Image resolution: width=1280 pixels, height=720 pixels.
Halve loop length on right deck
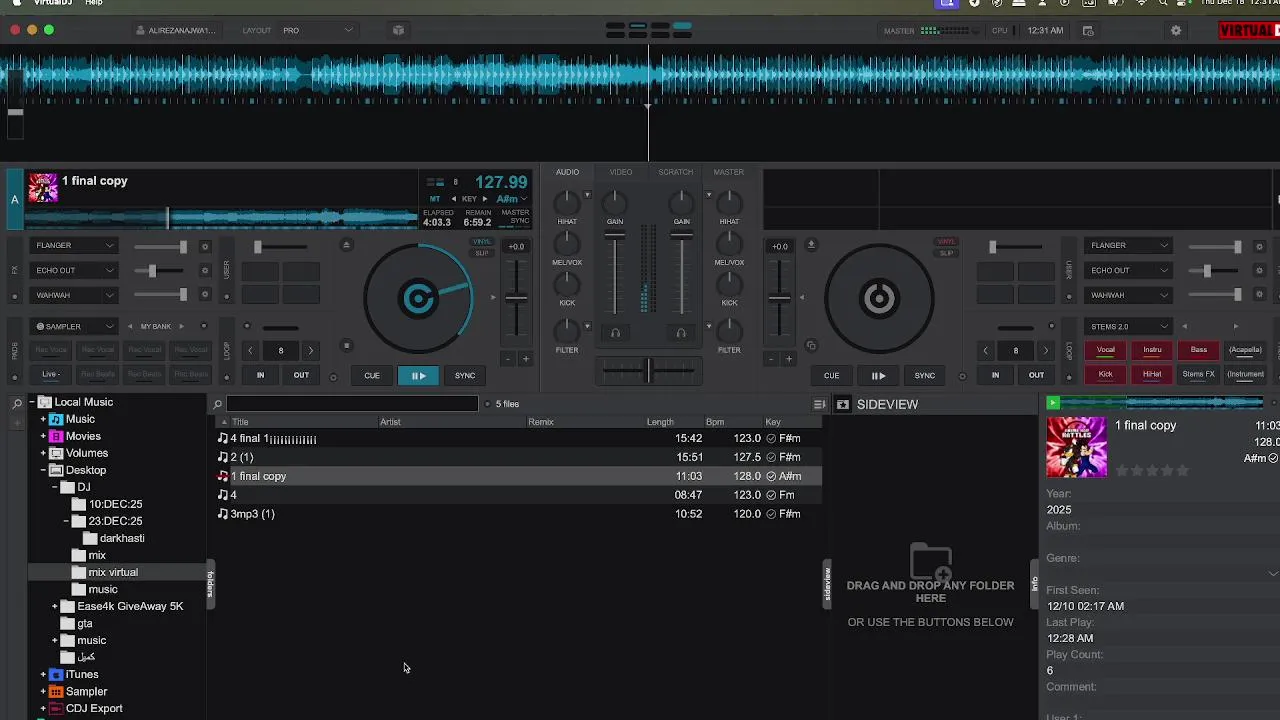point(985,351)
